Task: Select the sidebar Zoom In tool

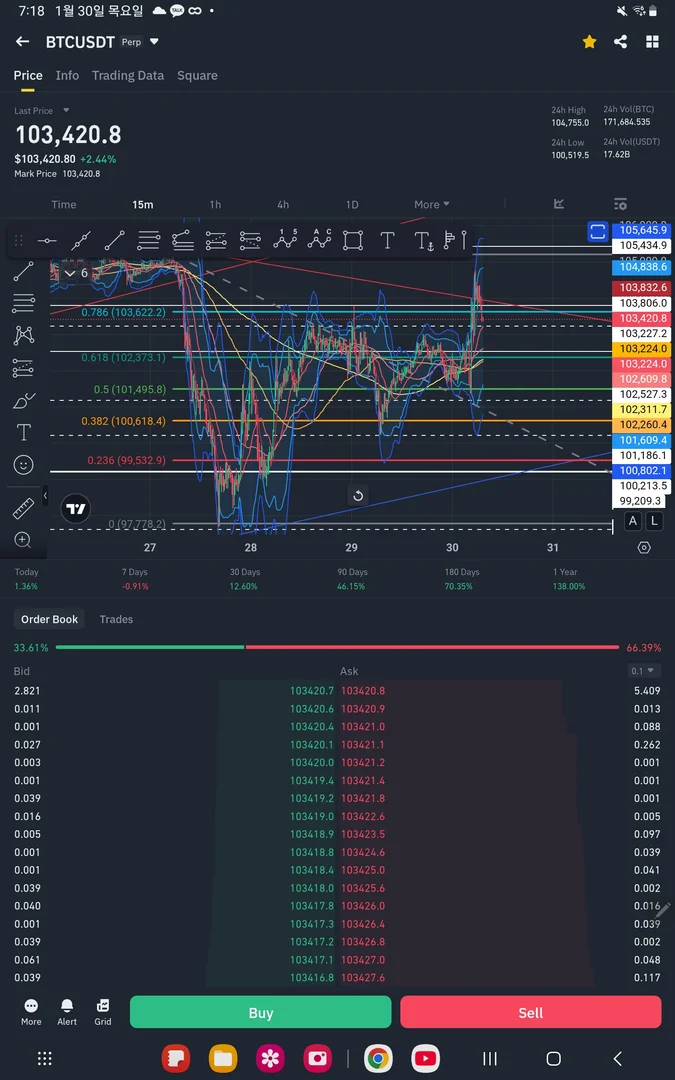Action: click(23, 540)
